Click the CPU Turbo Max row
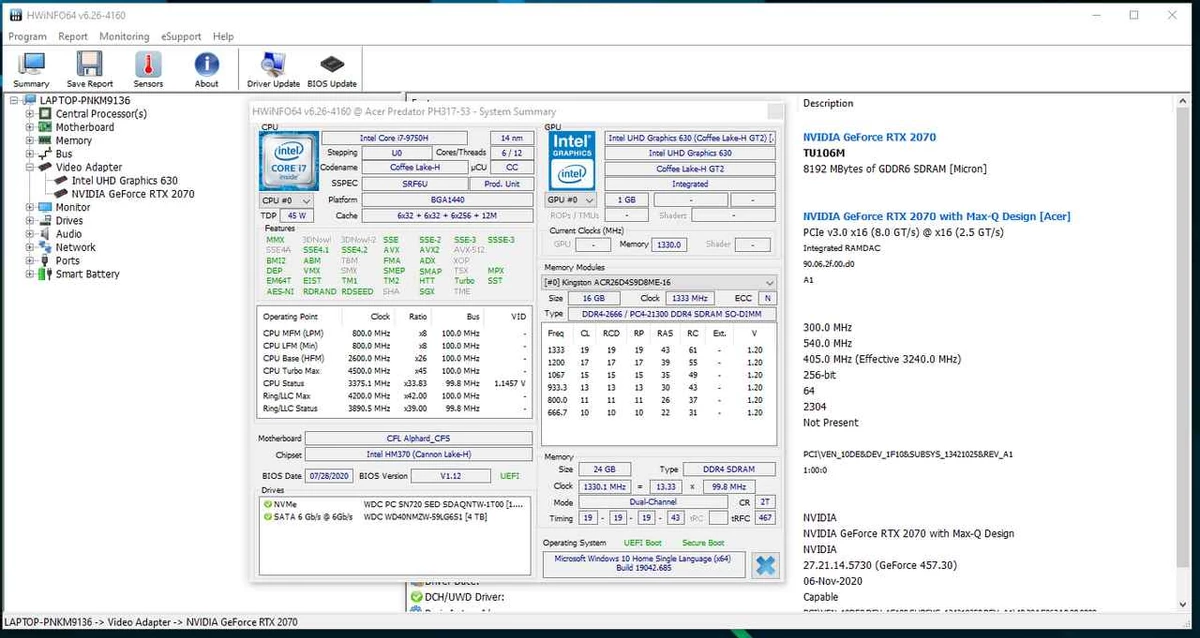 (x=394, y=371)
